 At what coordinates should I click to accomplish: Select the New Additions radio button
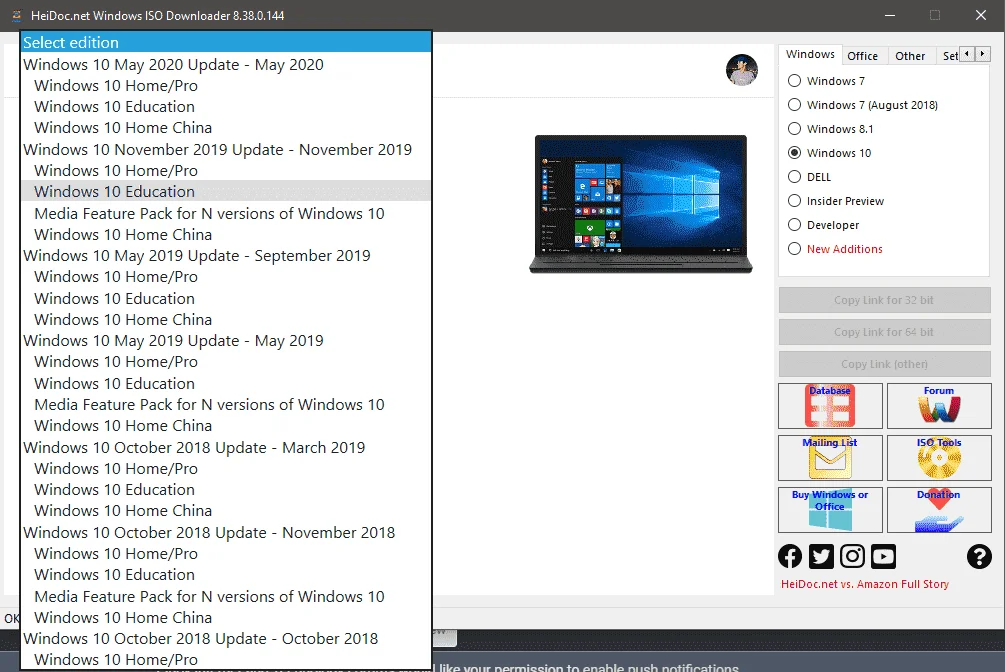pyautogui.click(x=794, y=249)
